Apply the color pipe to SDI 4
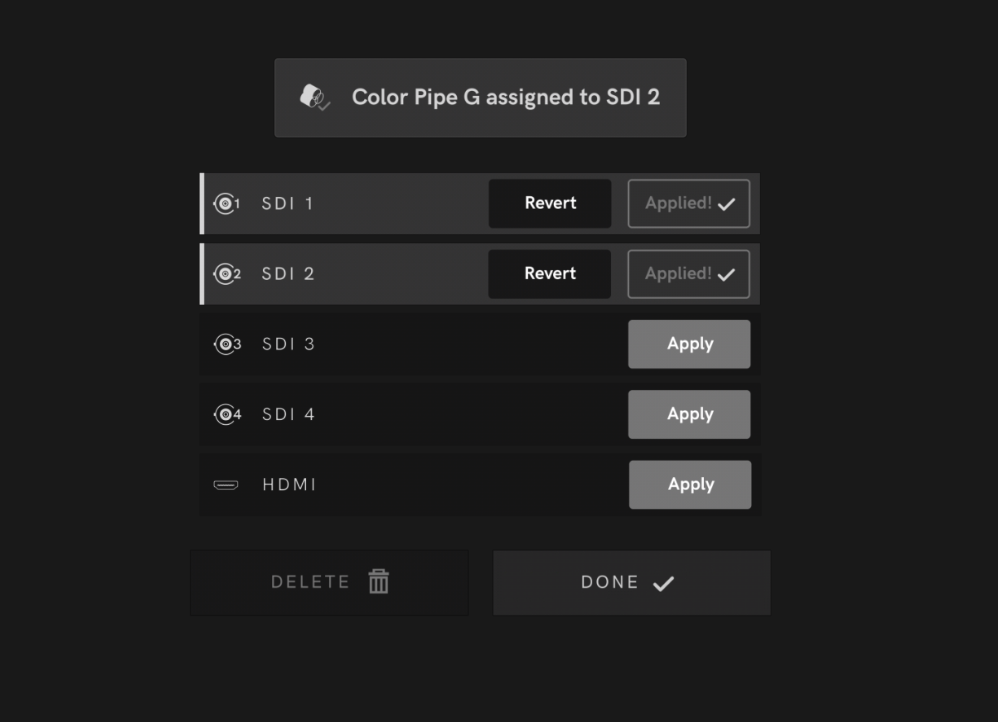998x722 pixels. (689, 414)
